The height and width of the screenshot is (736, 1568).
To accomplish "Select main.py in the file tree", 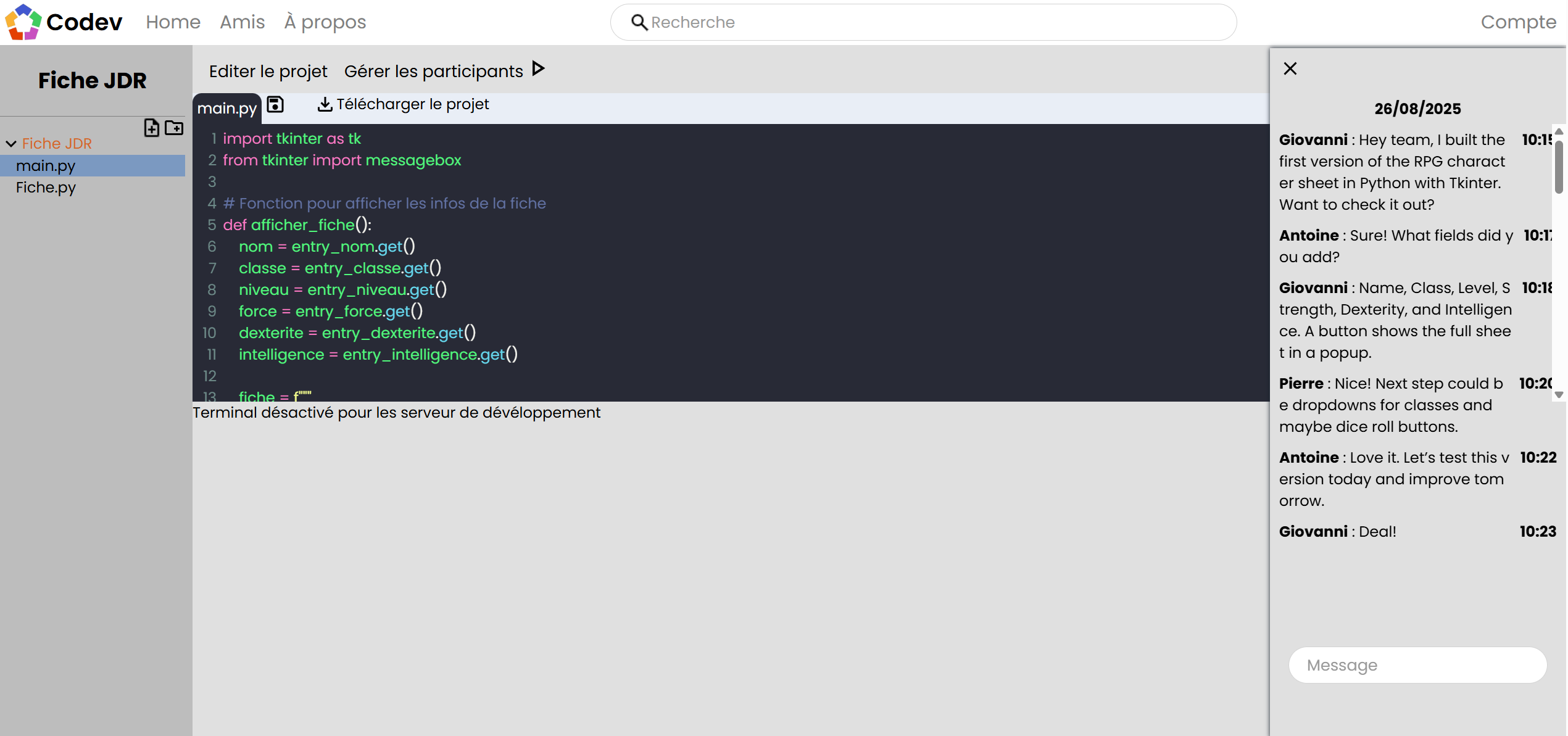I will [46, 166].
